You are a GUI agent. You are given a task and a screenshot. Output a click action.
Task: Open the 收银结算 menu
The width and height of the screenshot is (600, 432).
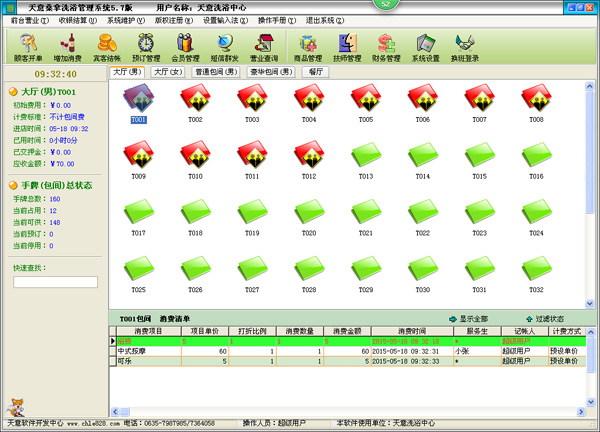[x=77, y=20]
